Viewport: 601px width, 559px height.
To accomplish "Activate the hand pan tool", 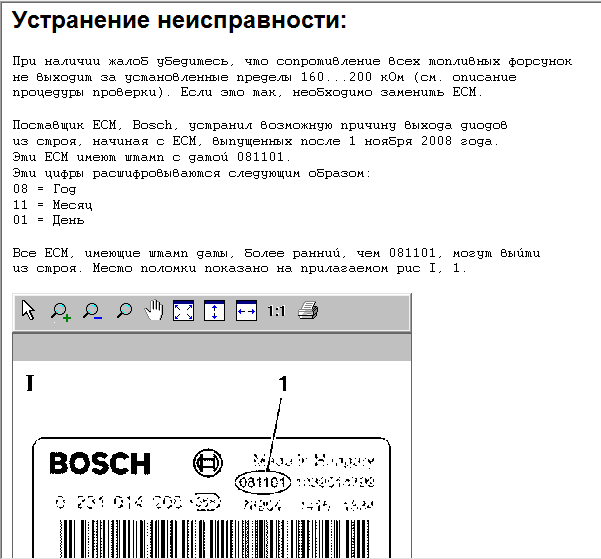I will pos(154,311).
